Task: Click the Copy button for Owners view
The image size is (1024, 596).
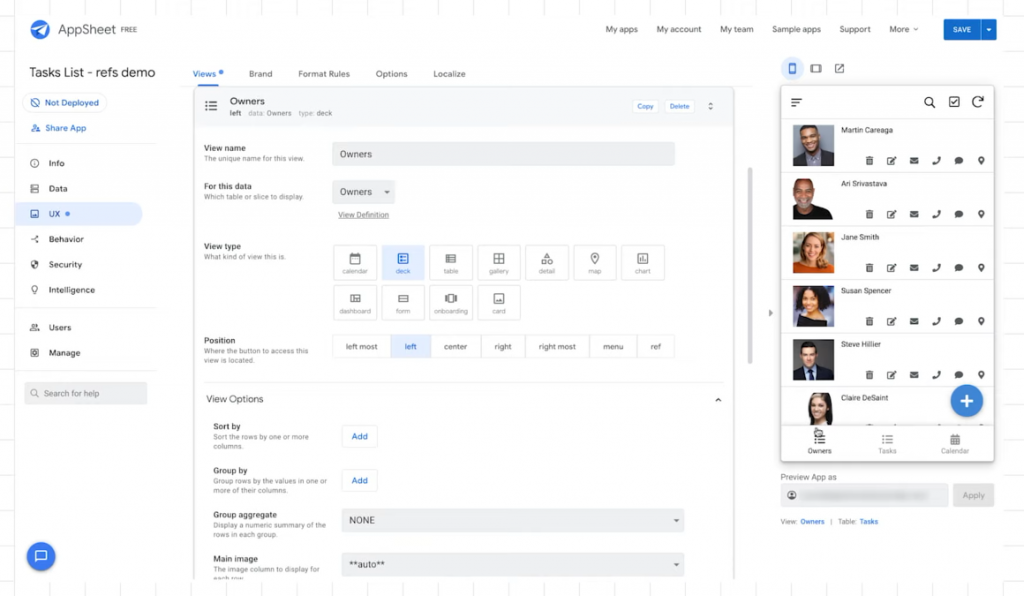Action: point(645,106)
